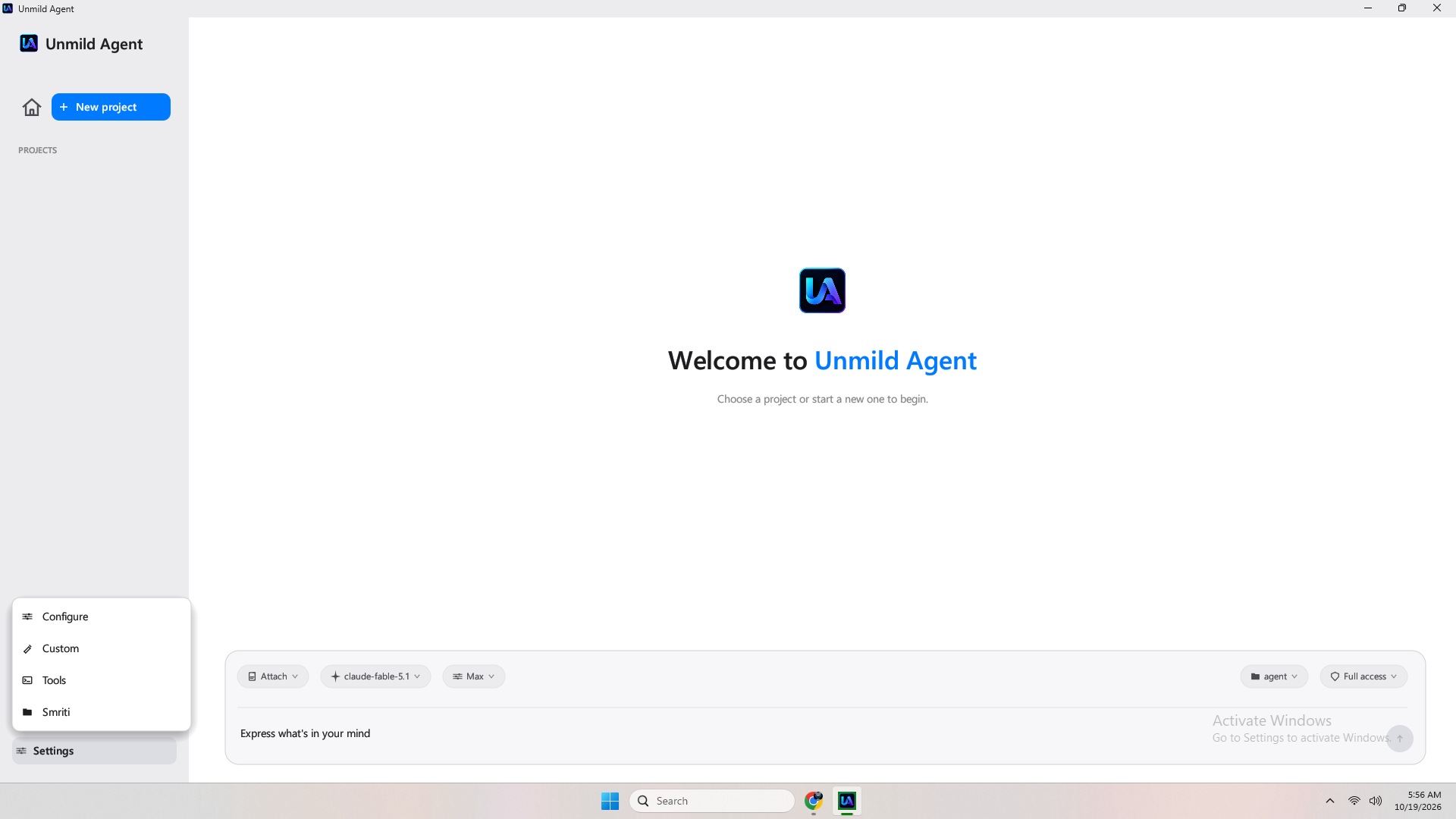Image resolution: width=1456 pixels, height=819 pixels.
Task: Minimize the Unmild Agent window
Action: [1368, 8]
